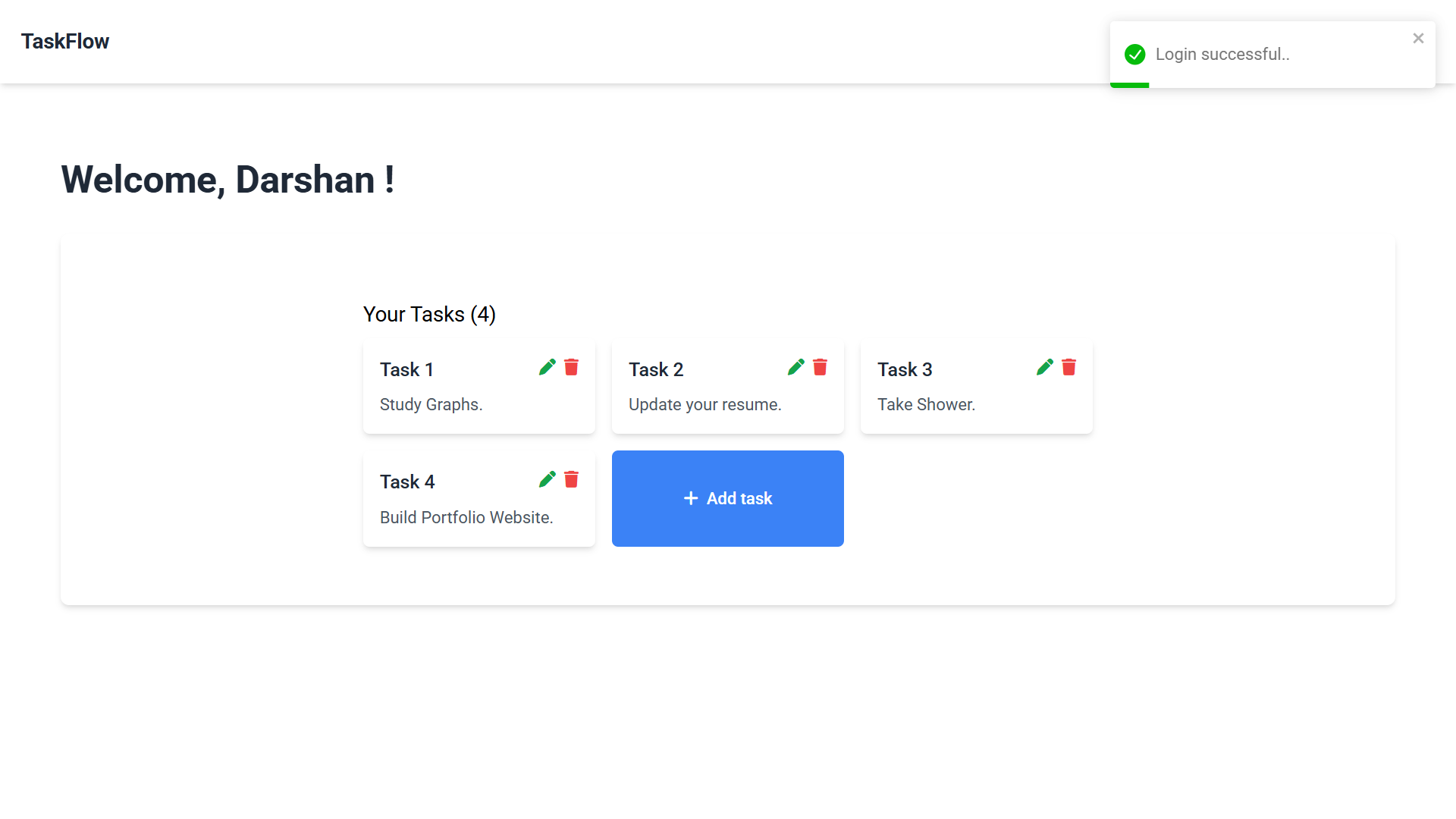Viewport: 1456px width, 819px height.
Task: Dismiss the Login successful notification
Action: click(x=1418, y=38)
